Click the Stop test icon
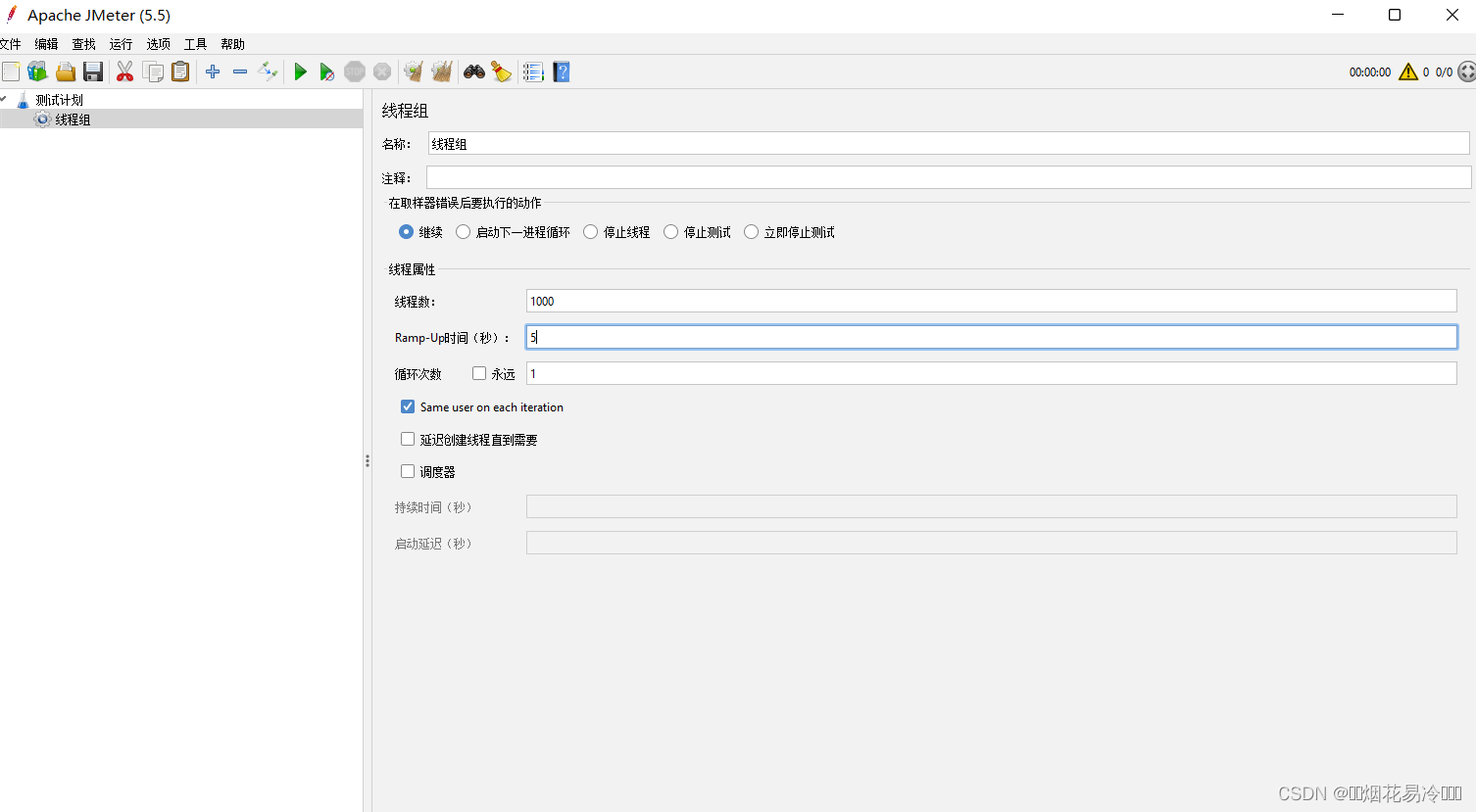Screen dimensions: 1476x812 [355, 72]
